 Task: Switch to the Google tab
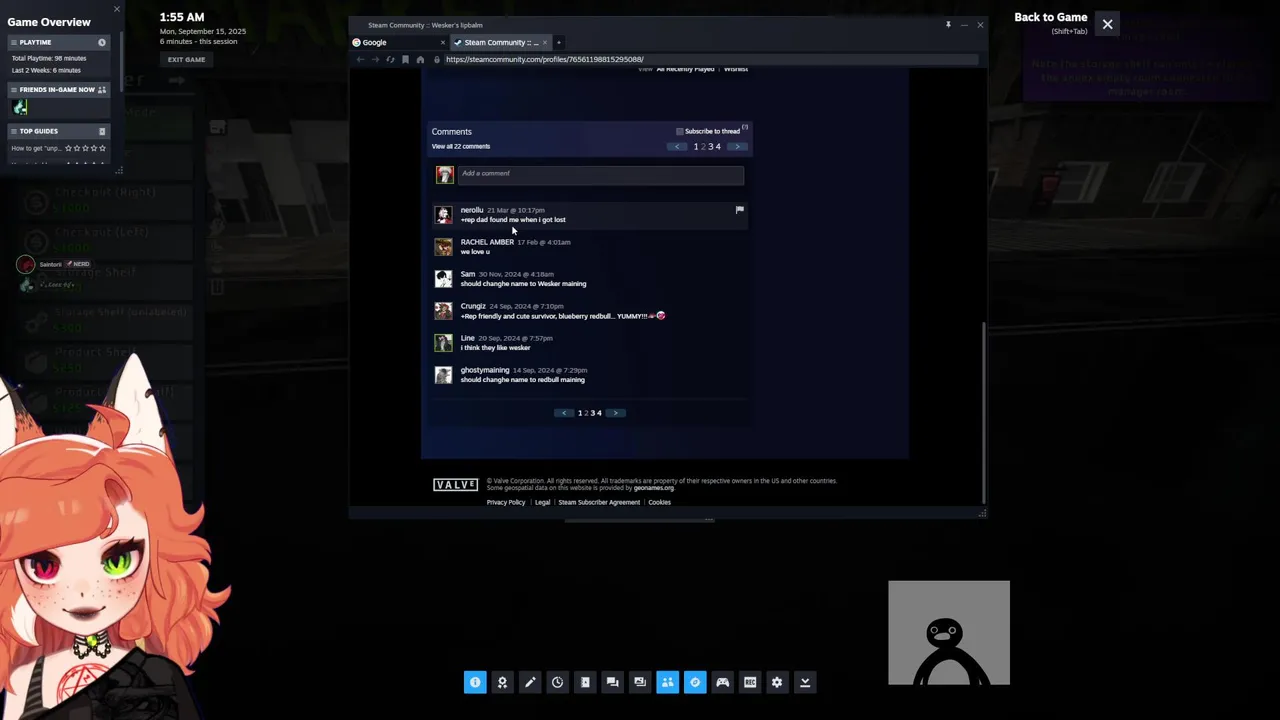397,42
